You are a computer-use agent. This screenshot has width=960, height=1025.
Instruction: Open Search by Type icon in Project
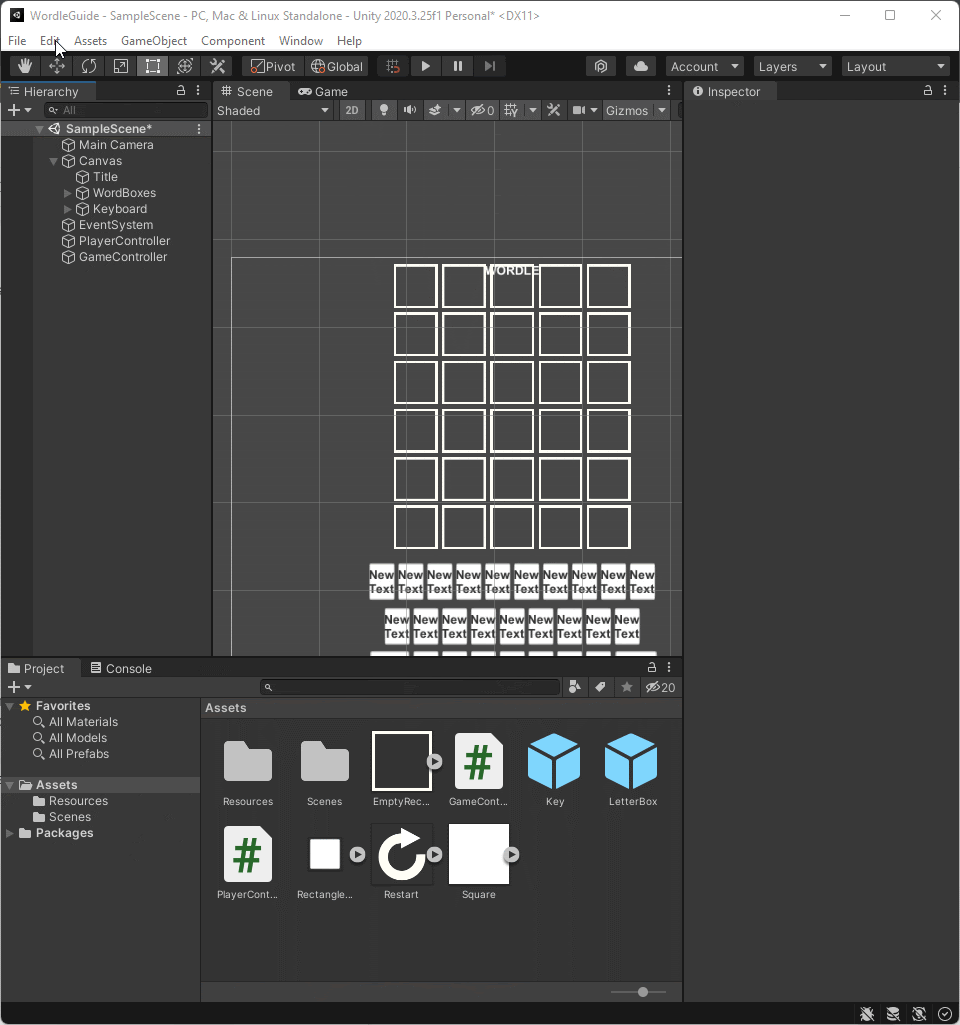click(574, 687)
